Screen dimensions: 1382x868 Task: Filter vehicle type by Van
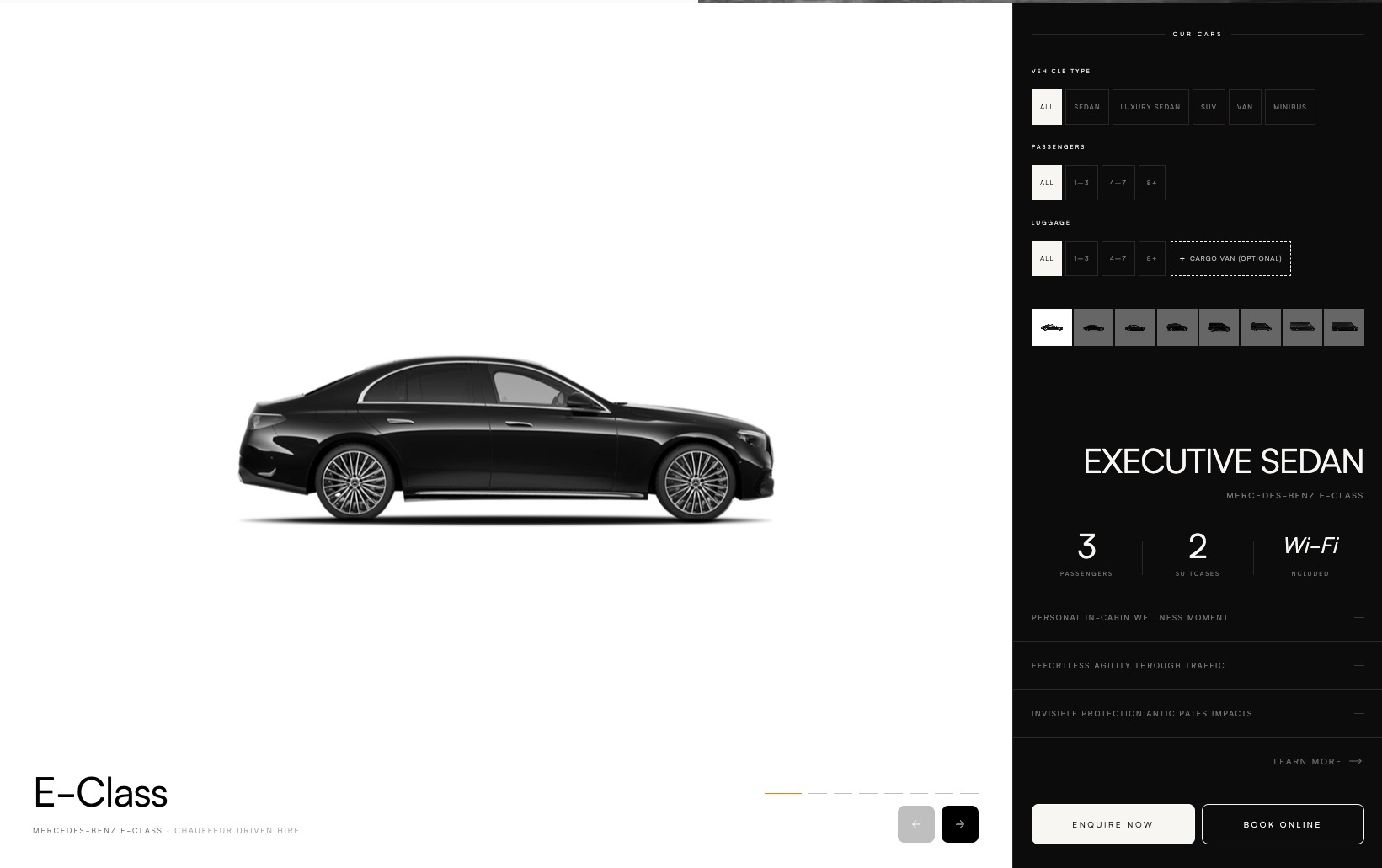click(x=1245, y=107)
